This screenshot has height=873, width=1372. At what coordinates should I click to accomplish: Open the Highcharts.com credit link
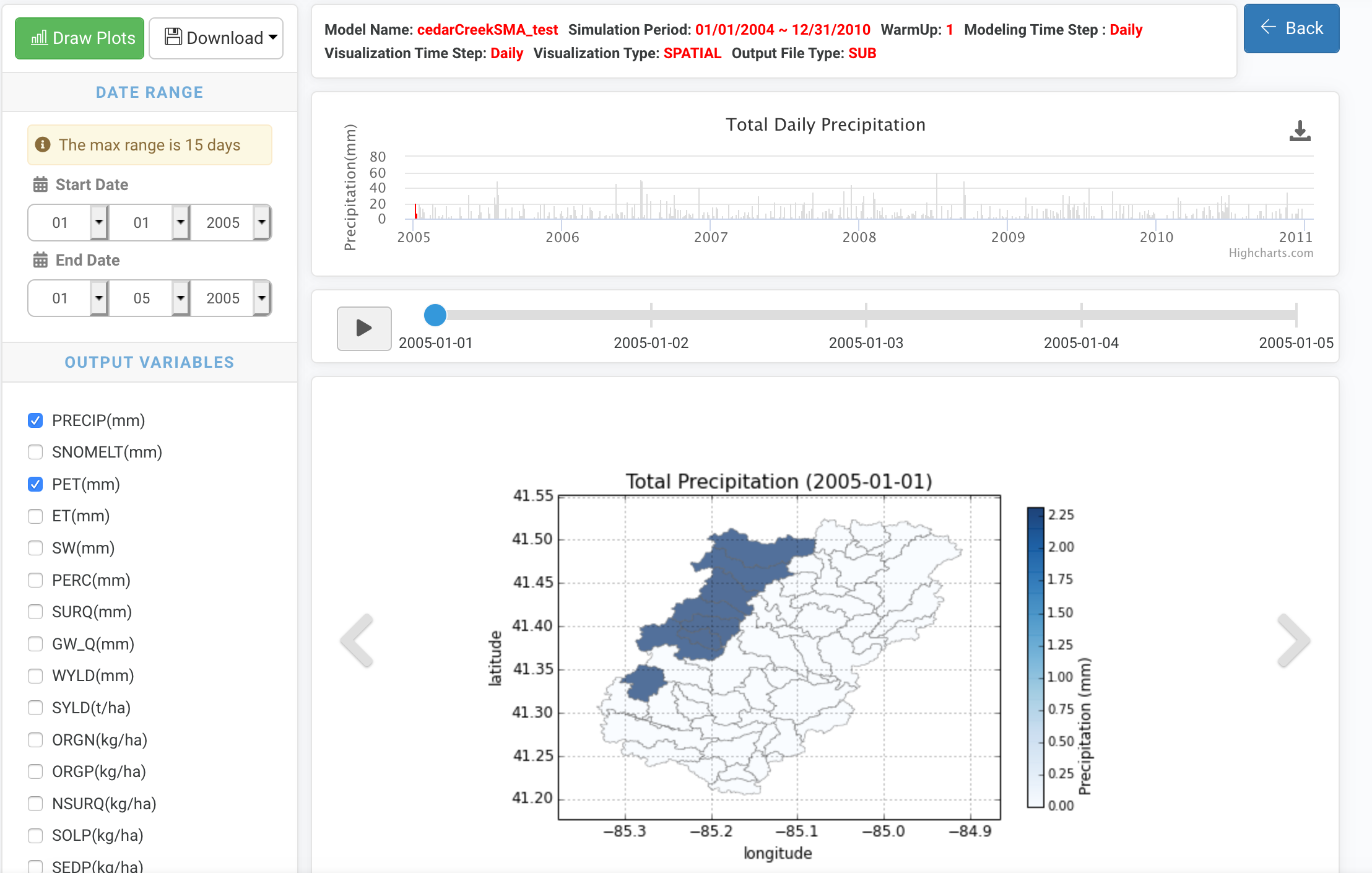point(1270,253)
